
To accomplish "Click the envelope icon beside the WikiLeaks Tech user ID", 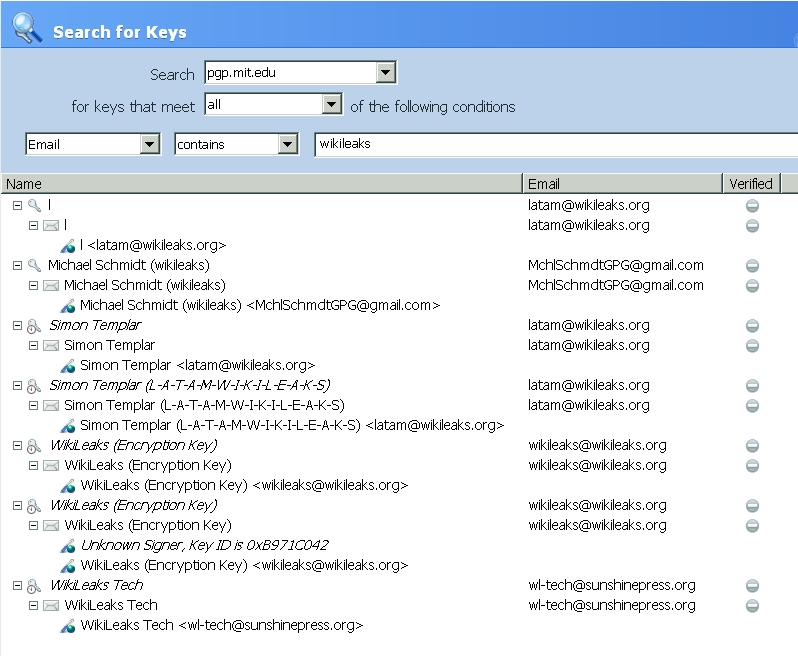I will point(50,605).
